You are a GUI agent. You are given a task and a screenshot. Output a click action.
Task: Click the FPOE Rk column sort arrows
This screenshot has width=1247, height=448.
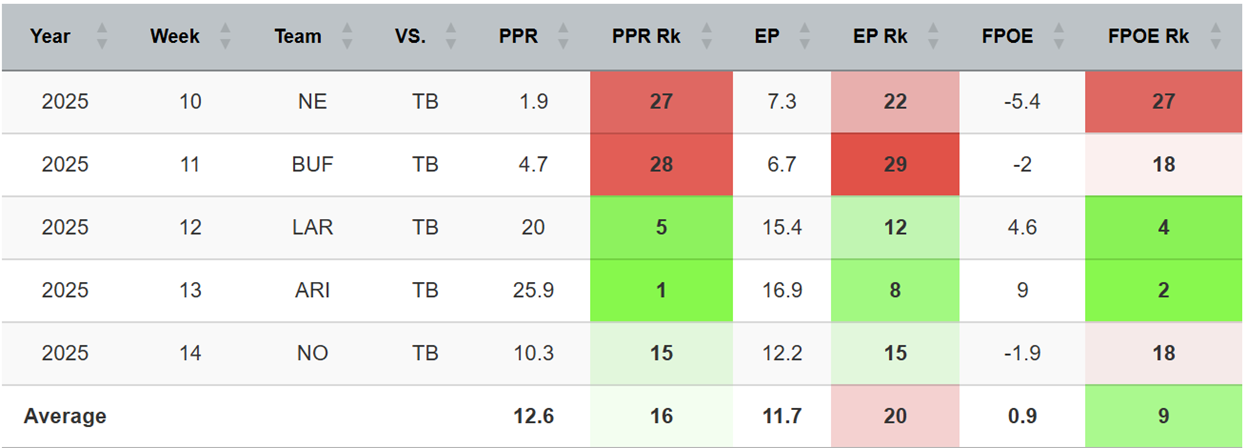(1215, 37)
